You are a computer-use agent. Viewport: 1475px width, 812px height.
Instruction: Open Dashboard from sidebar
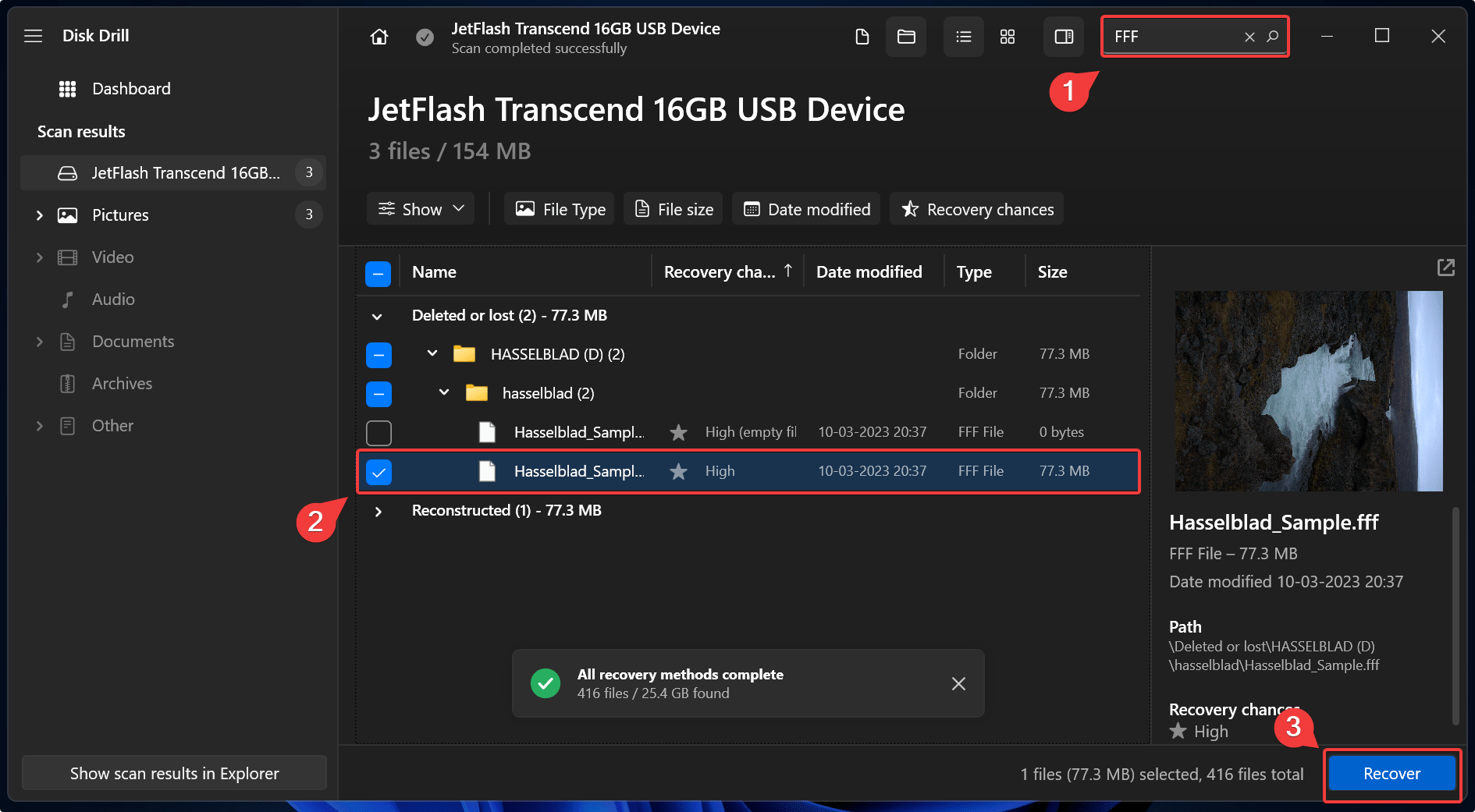tap(131, 89)
